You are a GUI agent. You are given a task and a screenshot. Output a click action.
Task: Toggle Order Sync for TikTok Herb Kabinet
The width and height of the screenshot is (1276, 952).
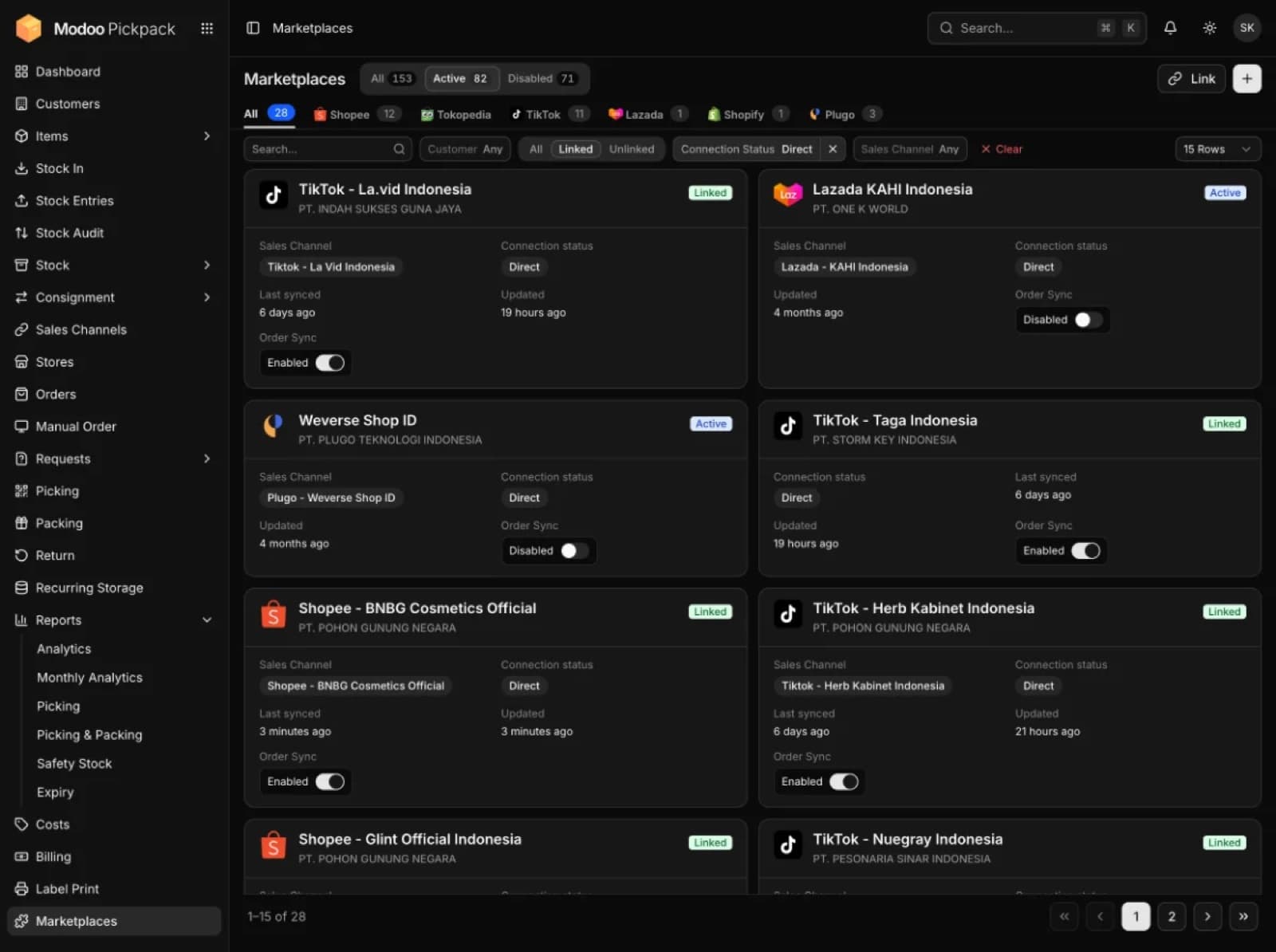tap(844, 781)
